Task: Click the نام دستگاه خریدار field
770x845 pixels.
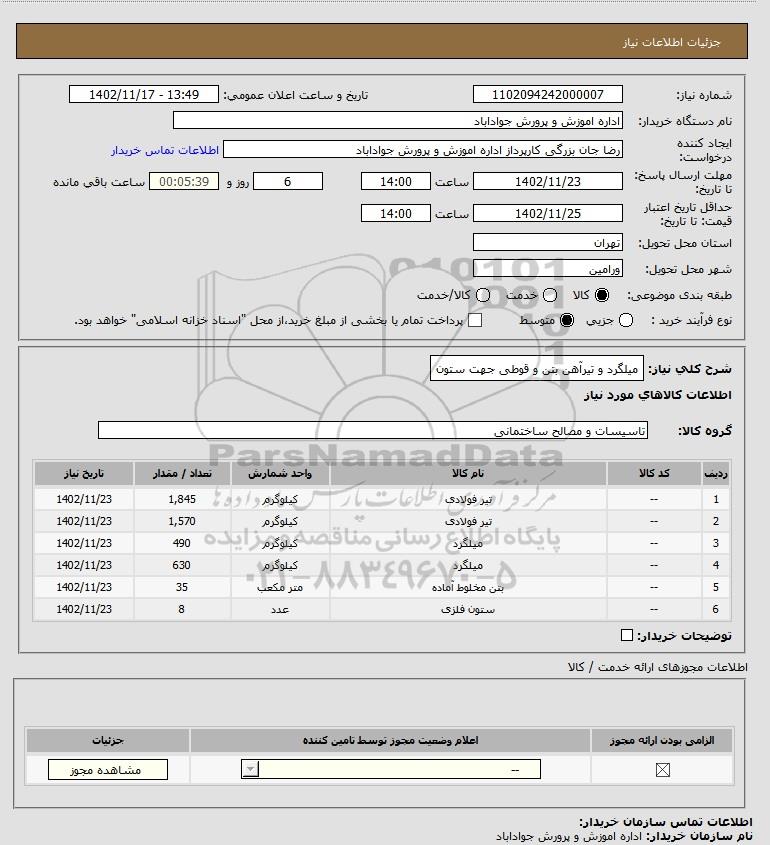Action: [398, 121]
